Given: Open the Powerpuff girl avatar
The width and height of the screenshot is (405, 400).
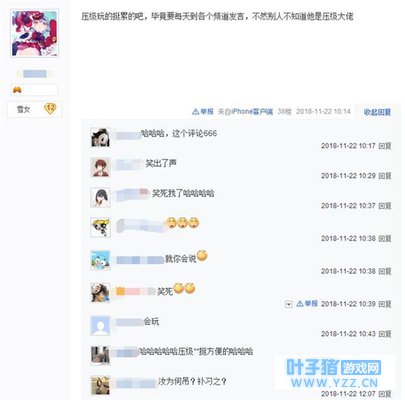Looking at the screenshot, I should click(100, 227).
